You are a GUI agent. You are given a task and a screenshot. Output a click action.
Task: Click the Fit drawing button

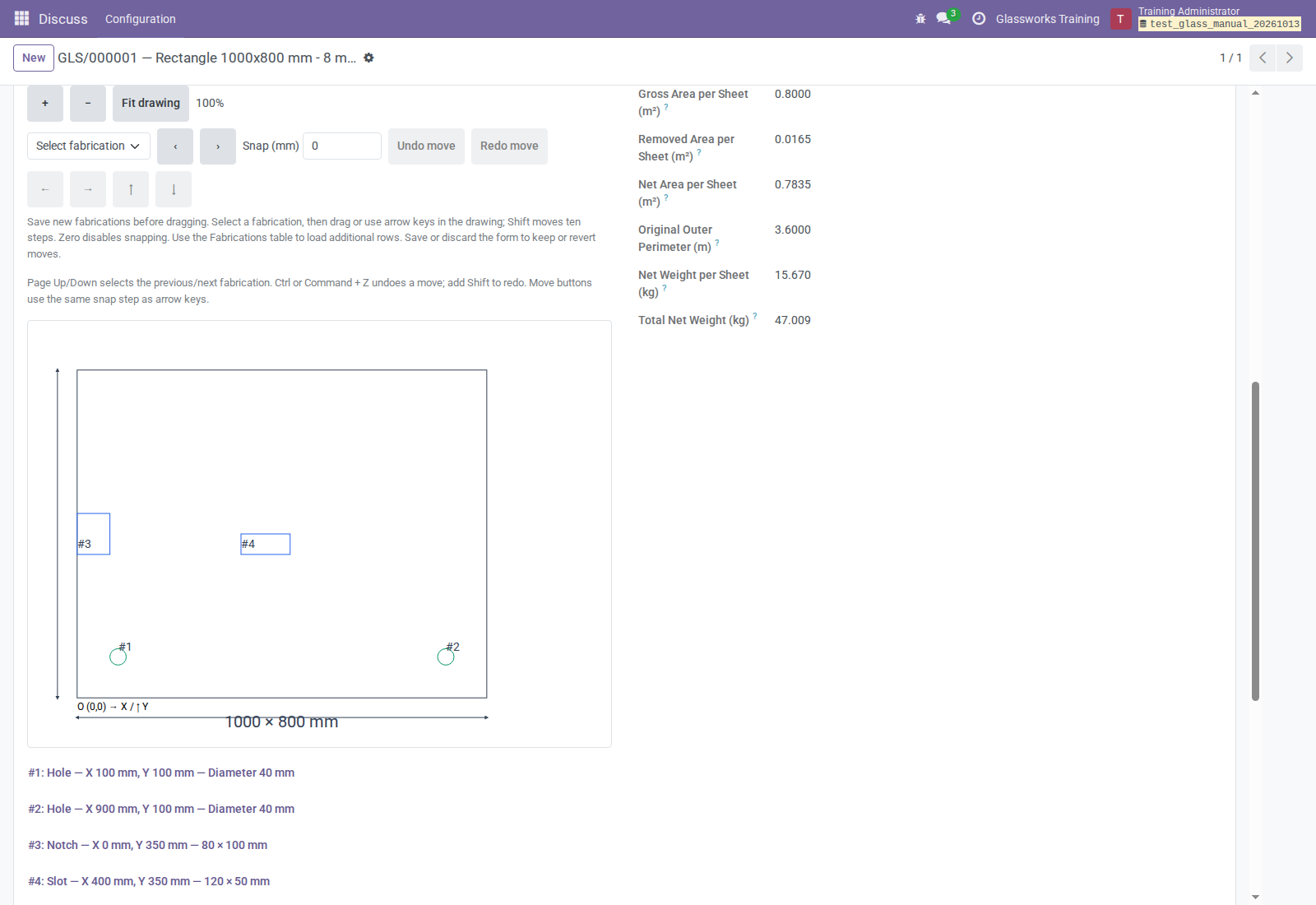click(151, 103)
